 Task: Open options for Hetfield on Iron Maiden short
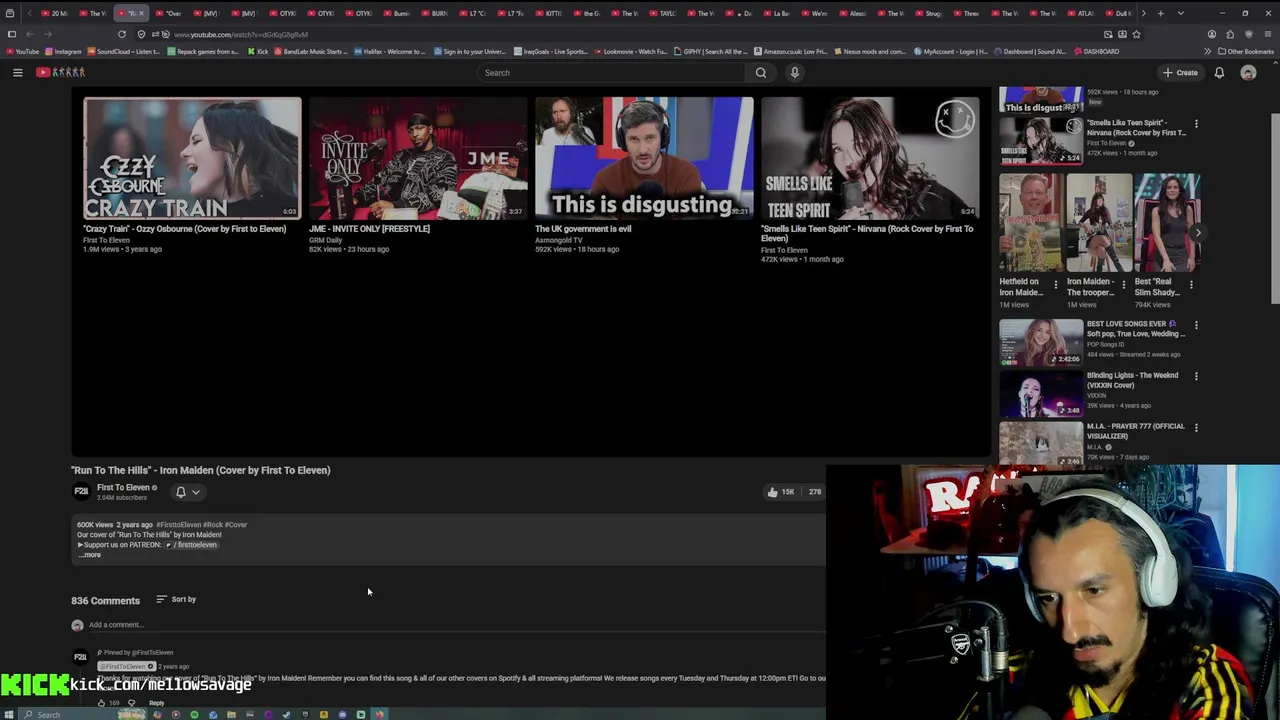[1055, 284]
